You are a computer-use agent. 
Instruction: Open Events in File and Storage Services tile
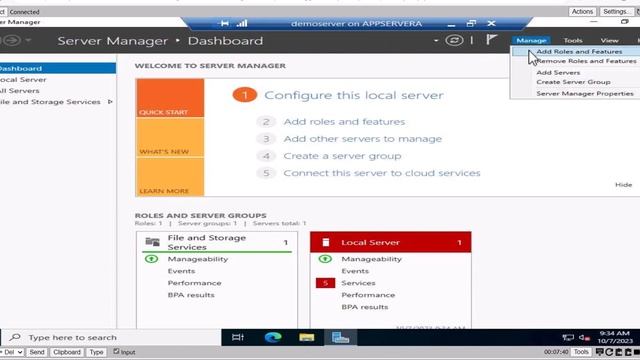(181, 271)
